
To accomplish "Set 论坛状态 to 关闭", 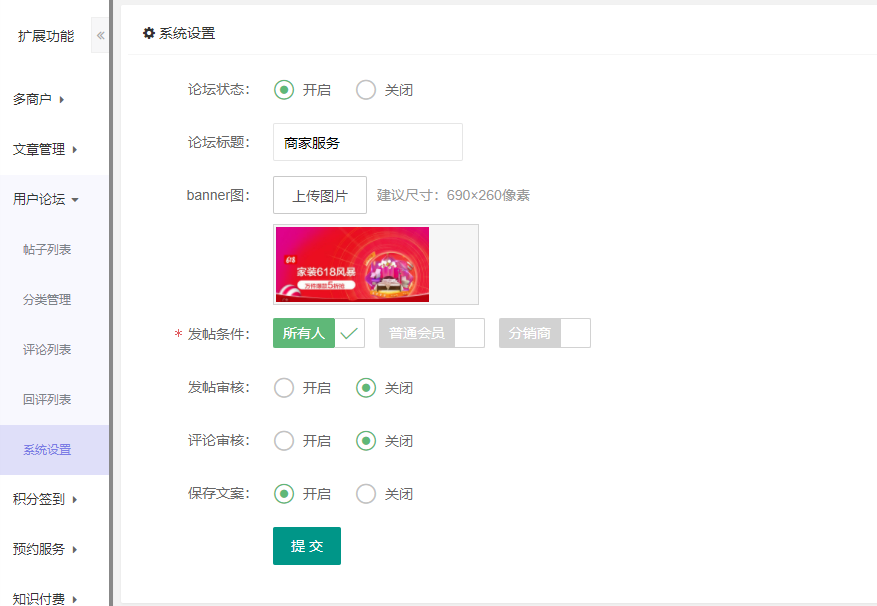I will (x=366, y=90).
